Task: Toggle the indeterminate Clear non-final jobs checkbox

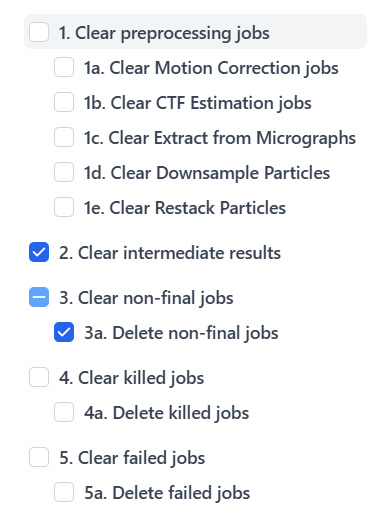Action: tap(39, 297)
